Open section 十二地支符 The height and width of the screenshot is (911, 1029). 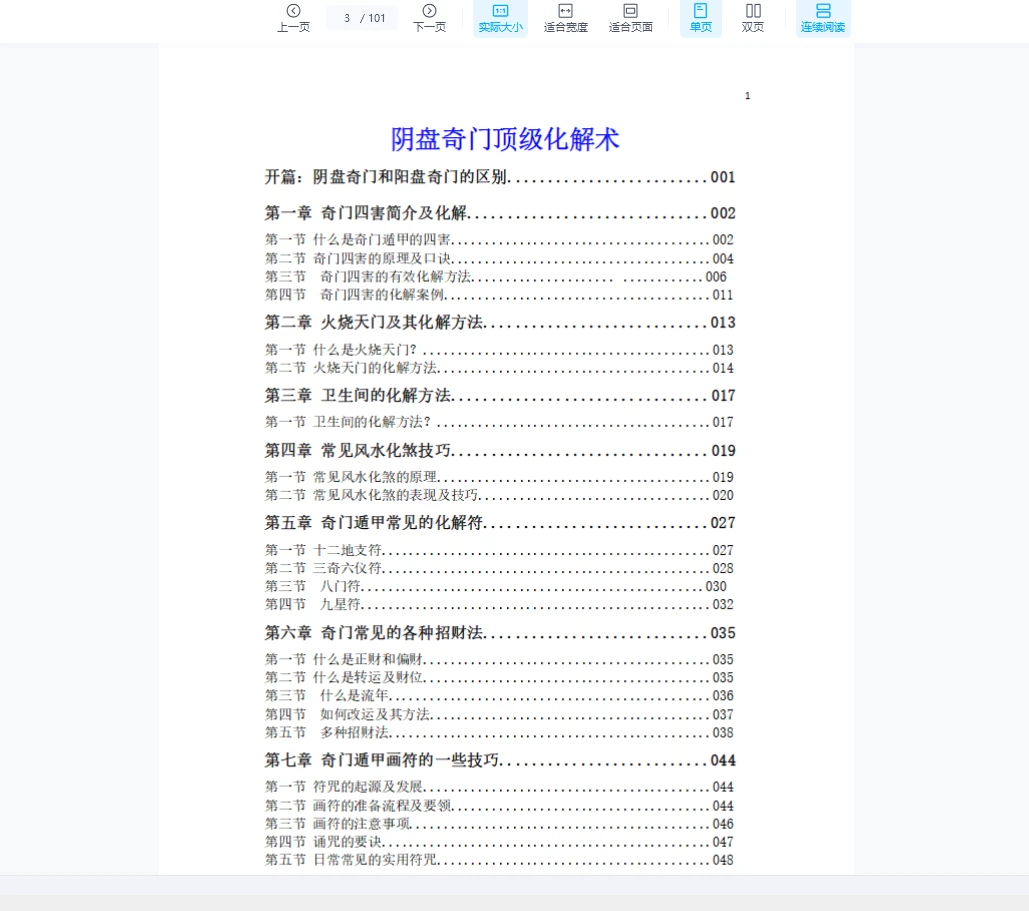point(499,550)
